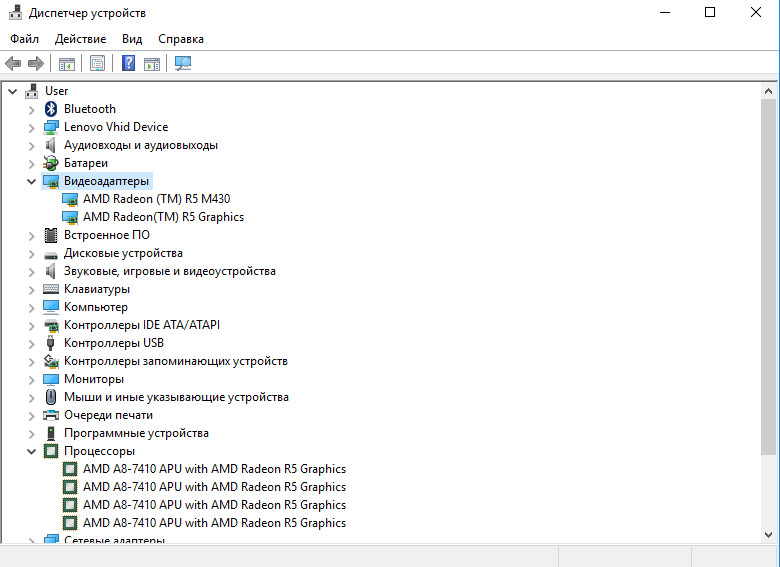Expand Аудиовходы и аудиовыходы category
This screenshot has width=780, height=567.
pyautogui.click(x=31, y=146)
